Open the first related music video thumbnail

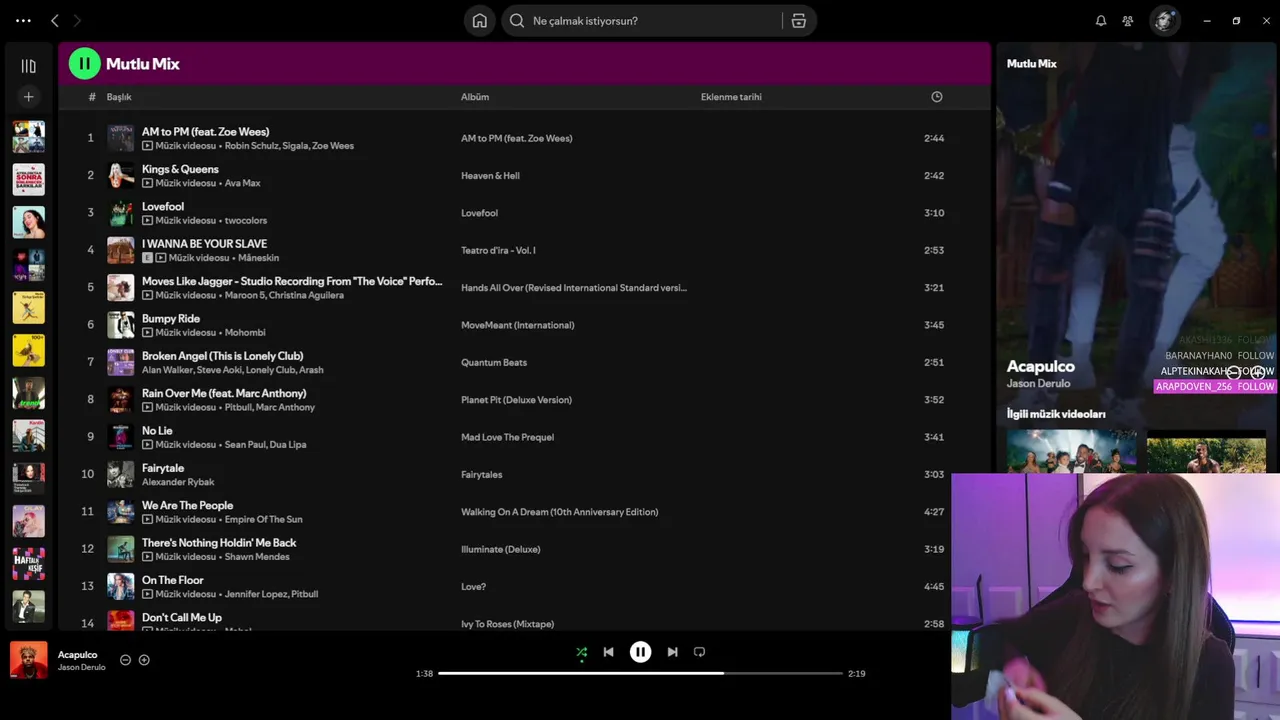coord(1071,451)
